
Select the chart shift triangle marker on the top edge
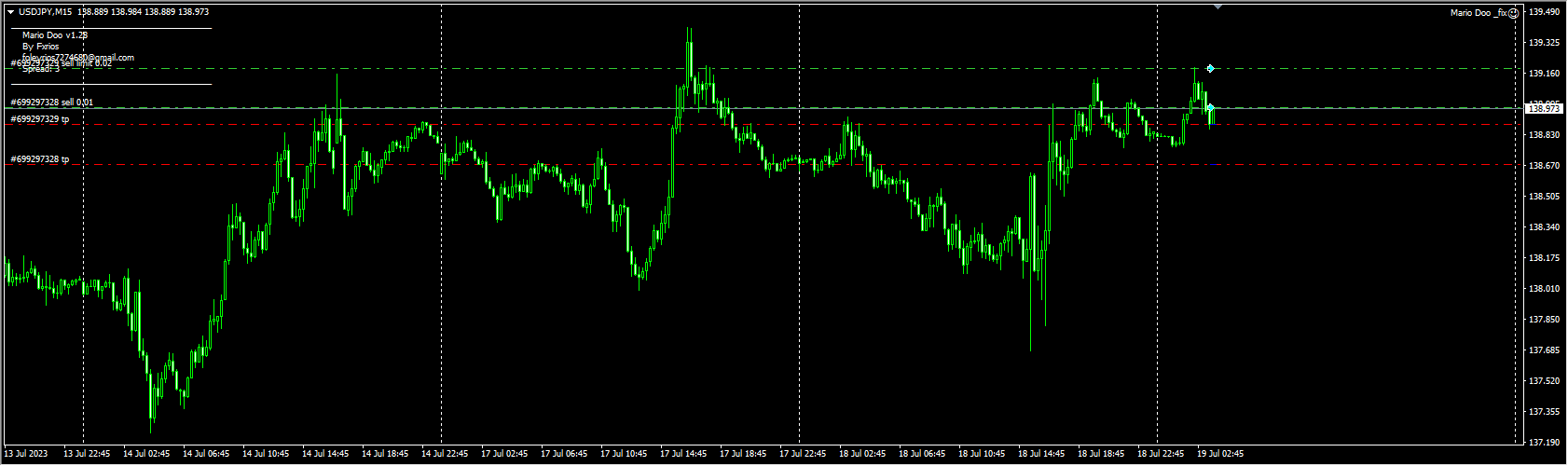coord(1217,7)
